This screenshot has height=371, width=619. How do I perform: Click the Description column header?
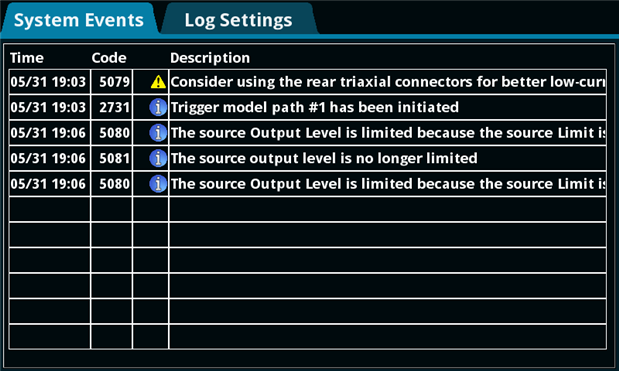coord(210,58)
